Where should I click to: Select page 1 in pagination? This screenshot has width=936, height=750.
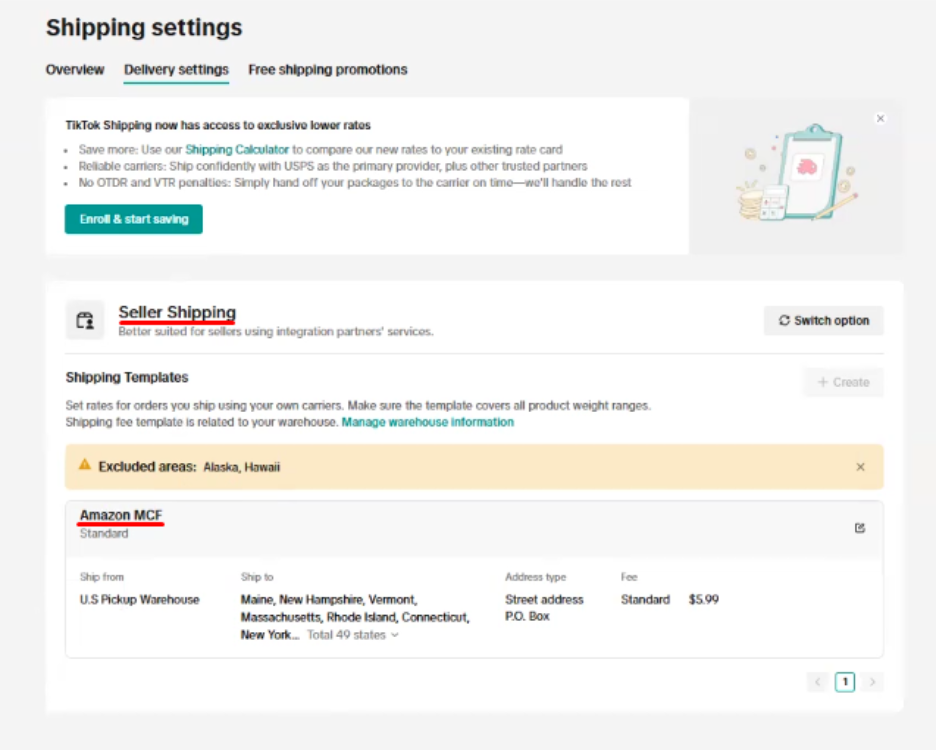pyautogui.click(x=845, y=682)
